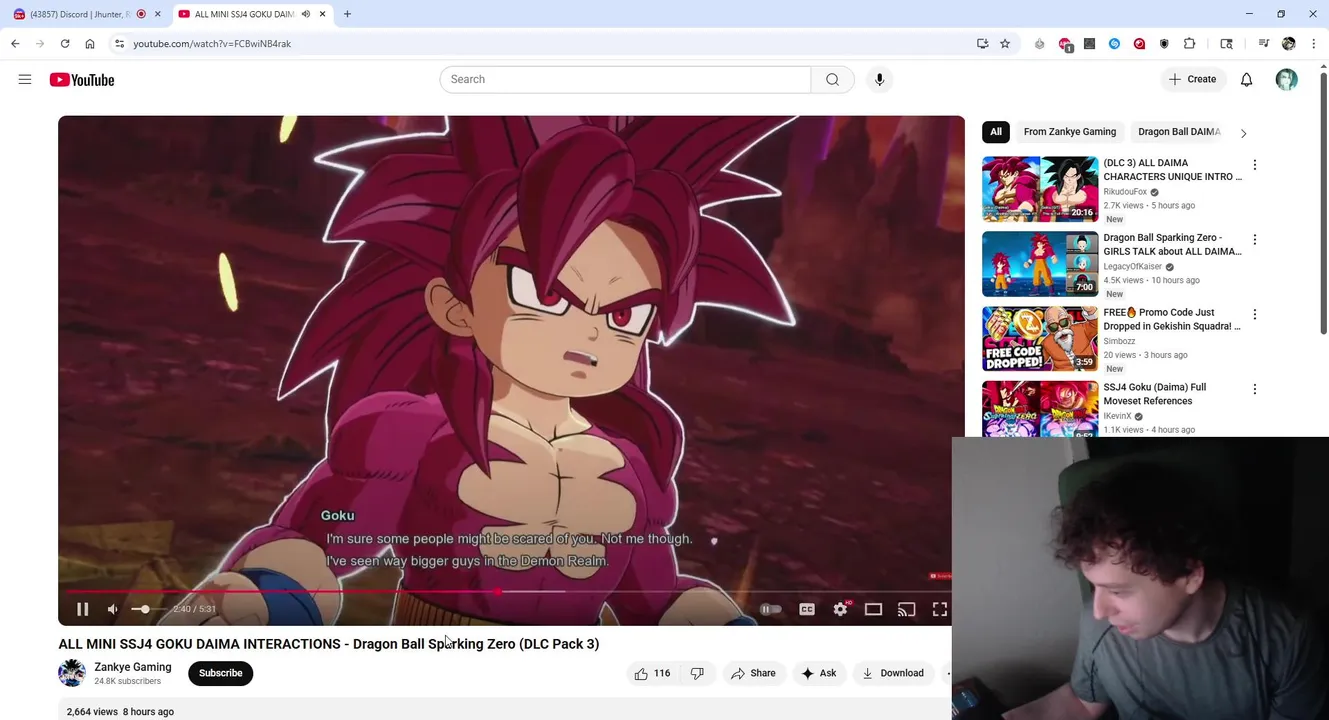Reload the current page
Image resolution: width=1329 pixels, height=720 pixels.
tap(65, 44)
